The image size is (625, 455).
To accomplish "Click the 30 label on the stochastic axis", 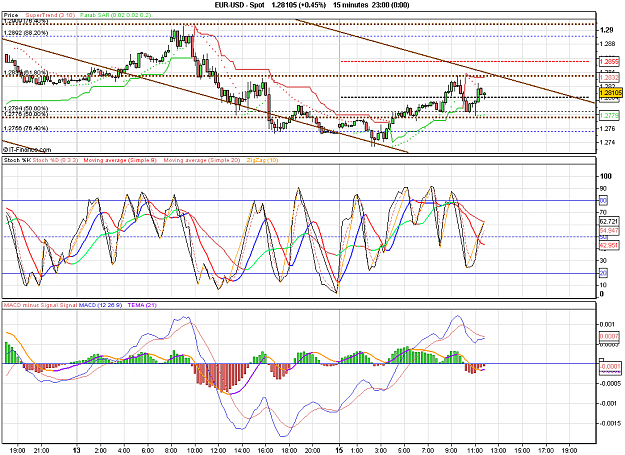I will [603, 261].
